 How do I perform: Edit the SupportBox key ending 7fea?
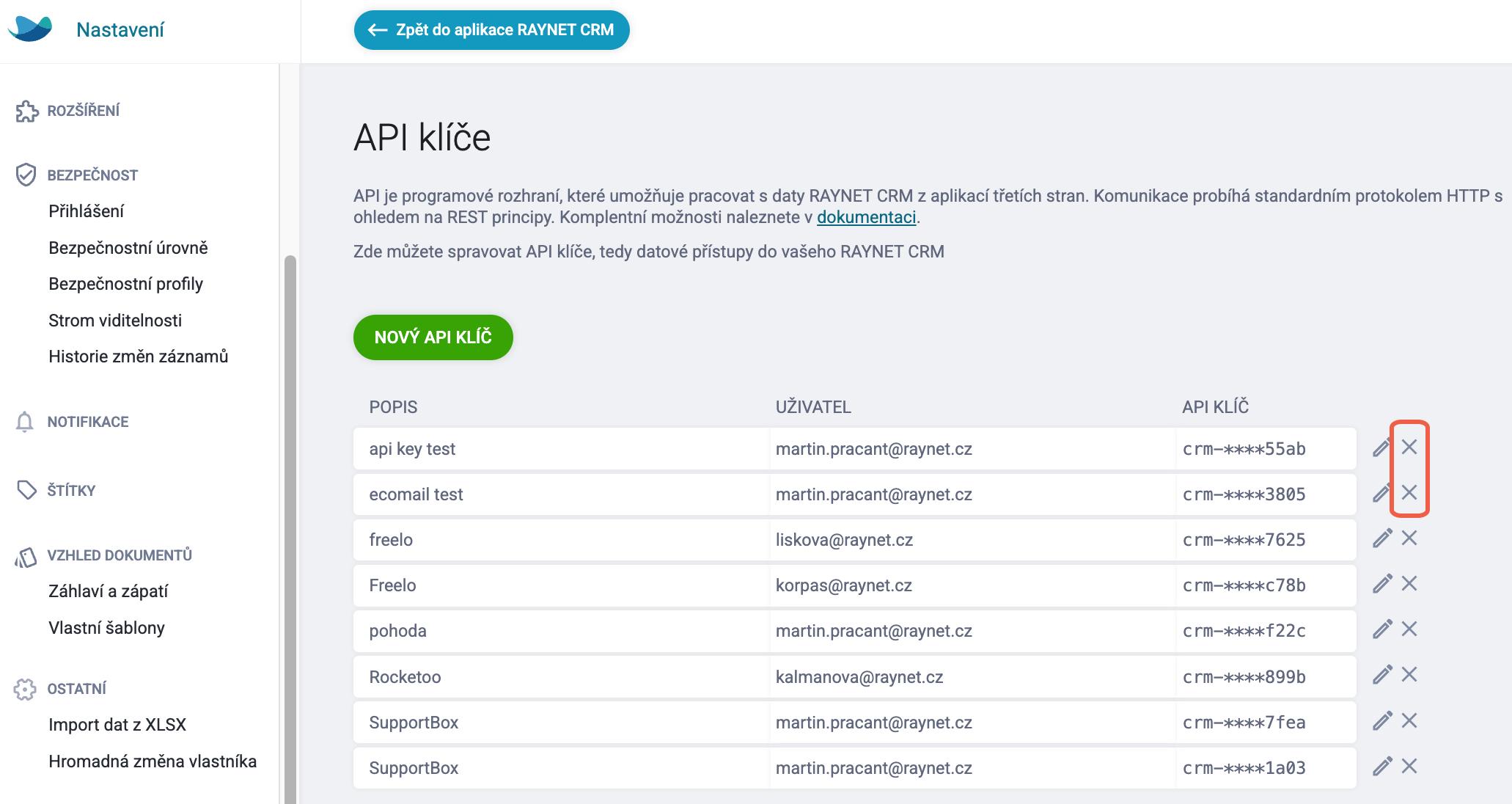(x=1382, y=721)
